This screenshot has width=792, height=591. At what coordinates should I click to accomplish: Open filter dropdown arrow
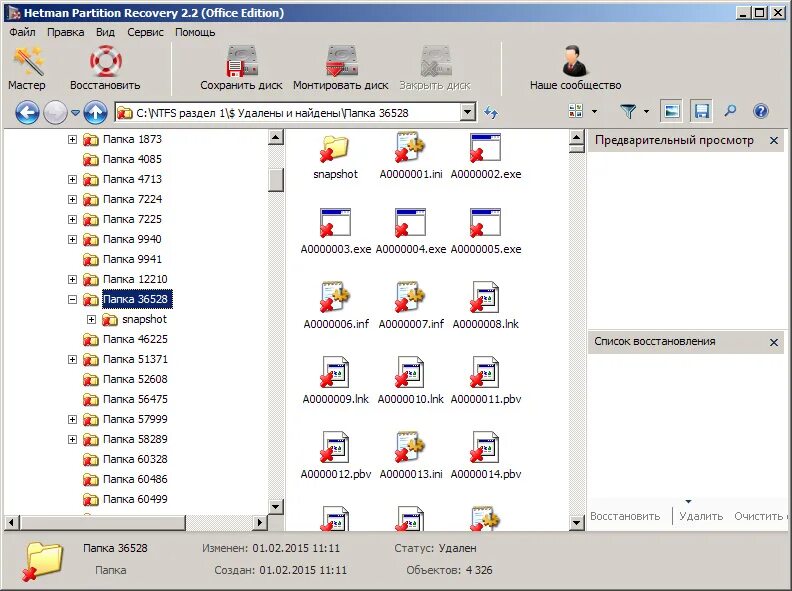coord(647,112)
